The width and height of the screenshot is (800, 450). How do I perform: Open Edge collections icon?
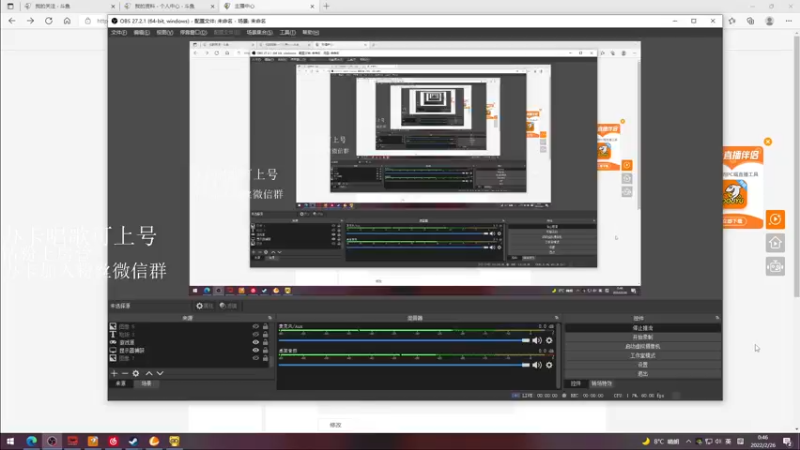(751, 21)
